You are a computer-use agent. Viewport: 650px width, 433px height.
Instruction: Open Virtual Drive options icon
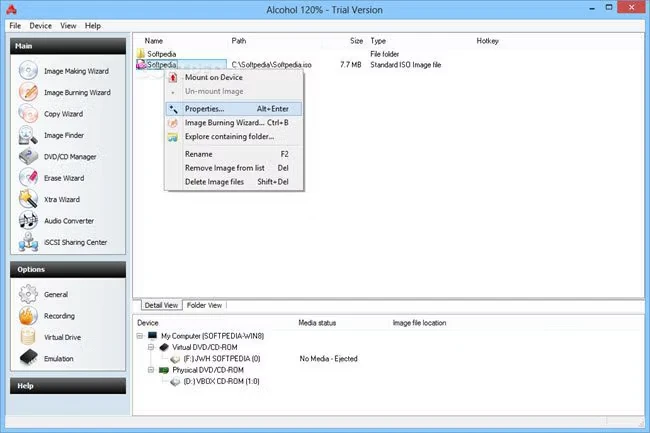tap(29, 337)
